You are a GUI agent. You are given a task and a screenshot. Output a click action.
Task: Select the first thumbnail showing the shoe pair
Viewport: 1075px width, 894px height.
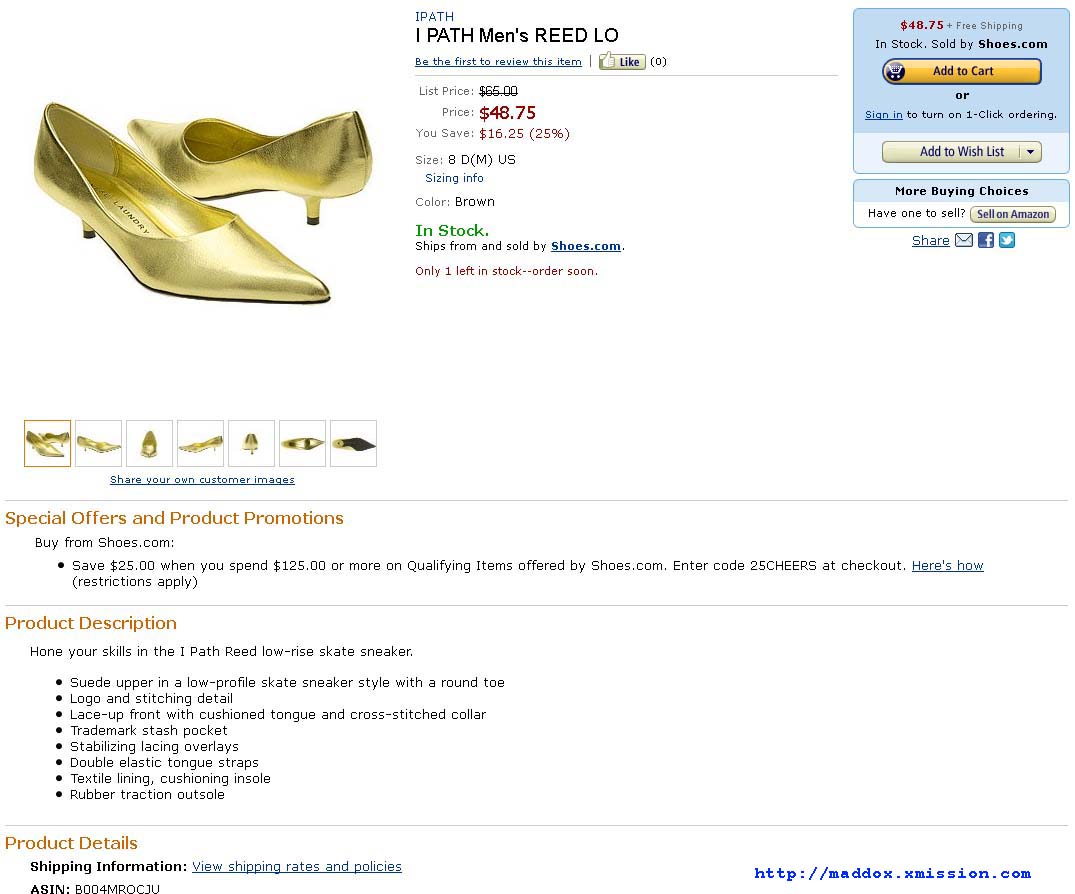(x=48, y=443)
